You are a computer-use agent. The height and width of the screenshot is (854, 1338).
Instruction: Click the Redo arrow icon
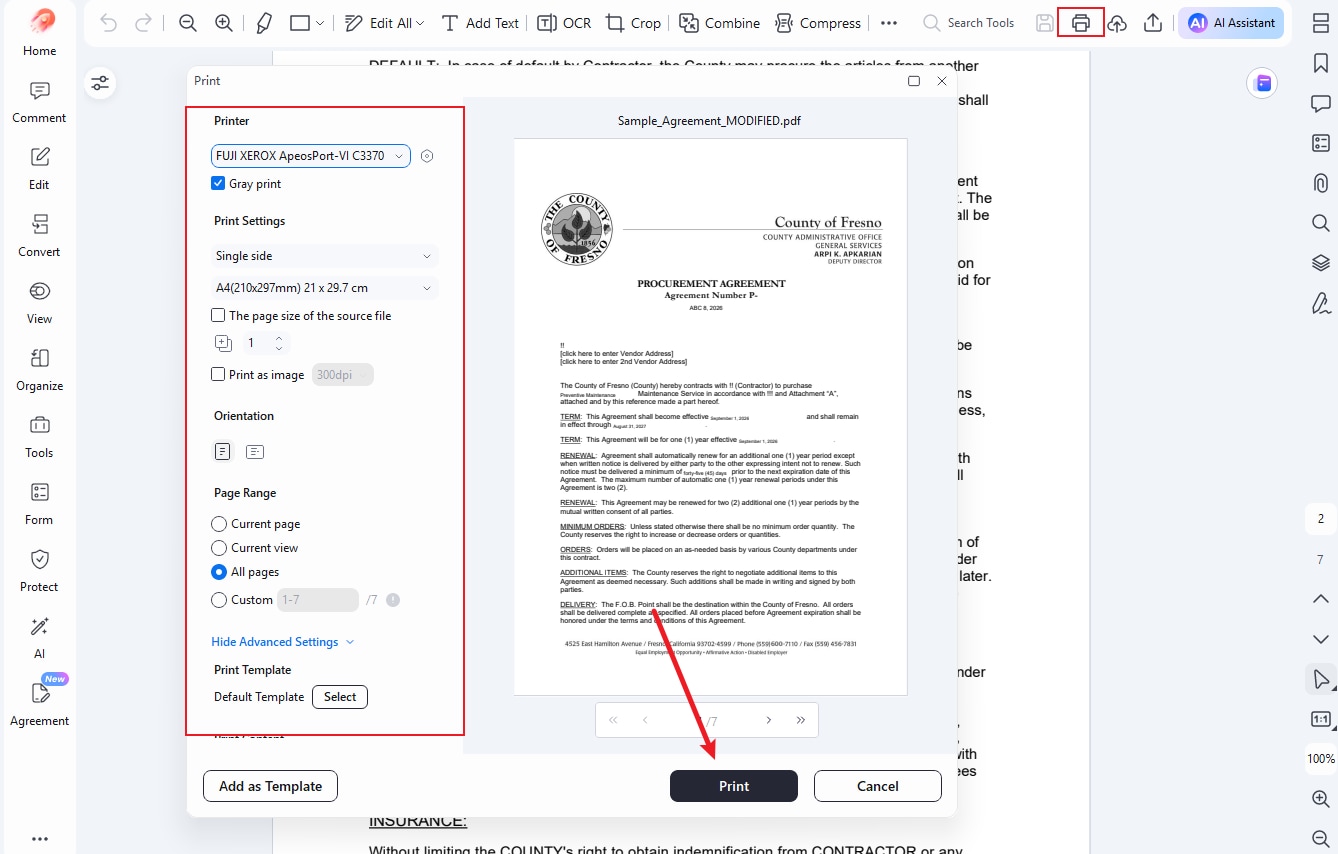(143, 23)
